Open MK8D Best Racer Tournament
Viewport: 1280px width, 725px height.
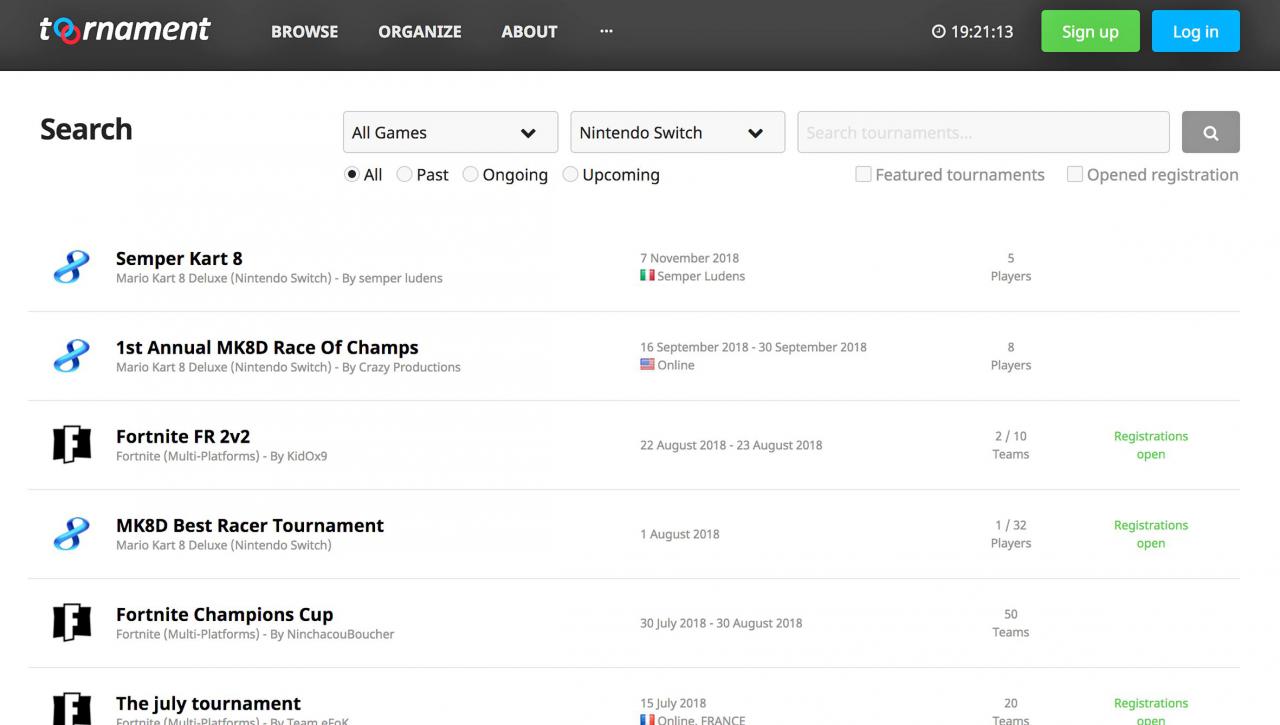(x=250, y=525)
